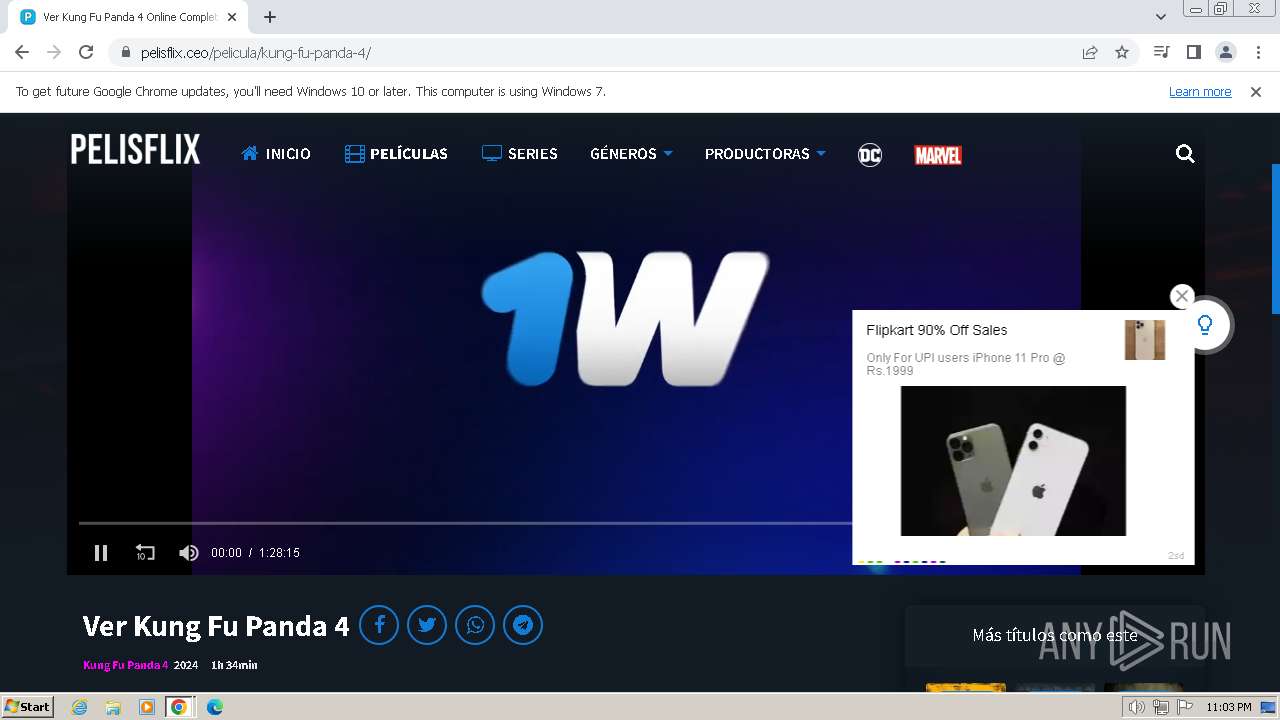The width and height of the screenshot is (1280, 720).
Task: Open the DC logo link
Action: pos(870,155)
